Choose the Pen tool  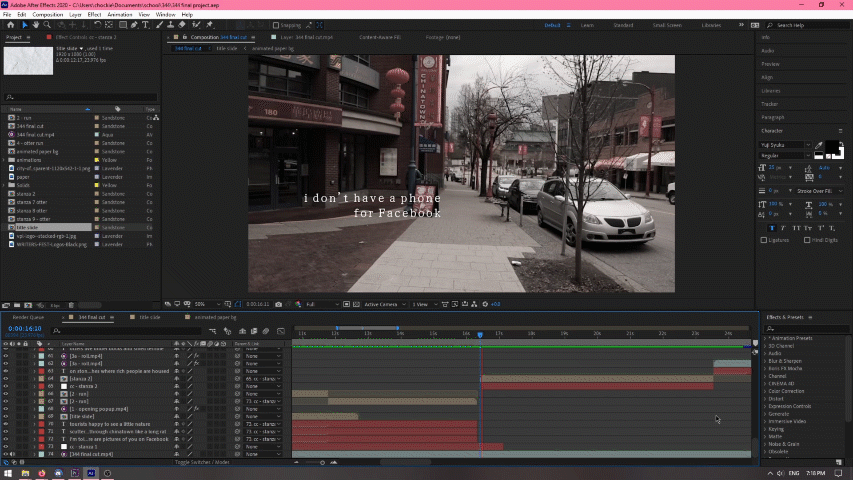[x=133, y=25]
